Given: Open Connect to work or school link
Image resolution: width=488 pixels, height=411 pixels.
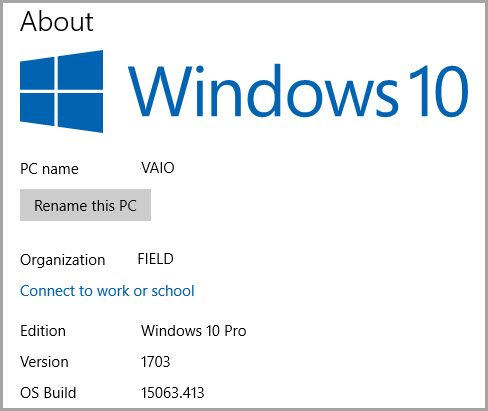Looking at the screenshot, I should [107, 291].
